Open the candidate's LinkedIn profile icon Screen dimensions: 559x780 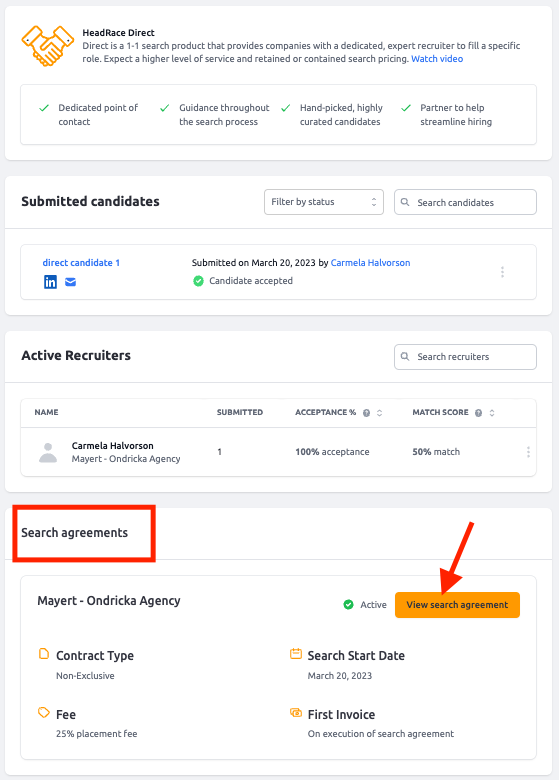point(50,282)
